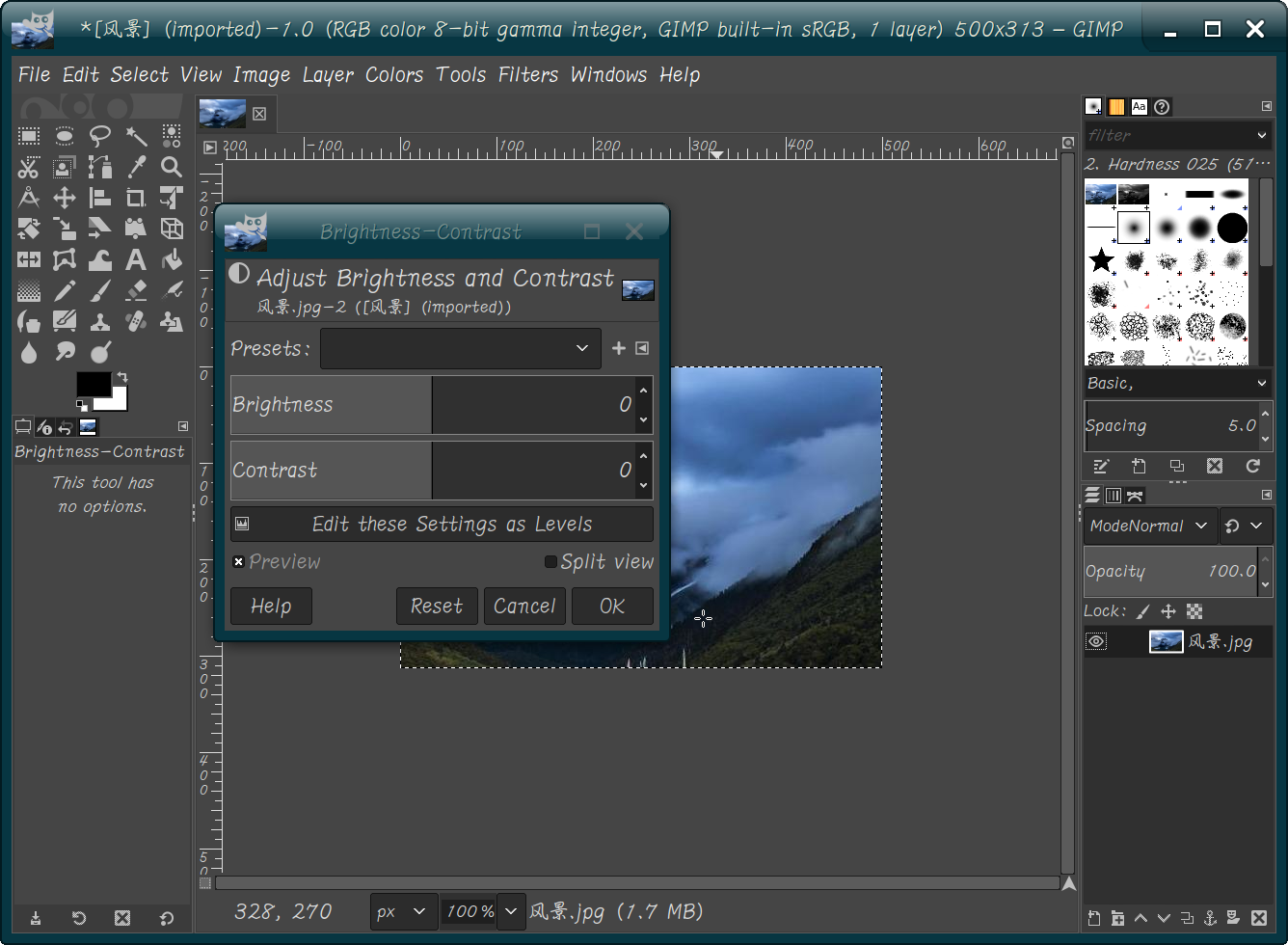Select the Rectangle Select tool

tap(28, 136)
